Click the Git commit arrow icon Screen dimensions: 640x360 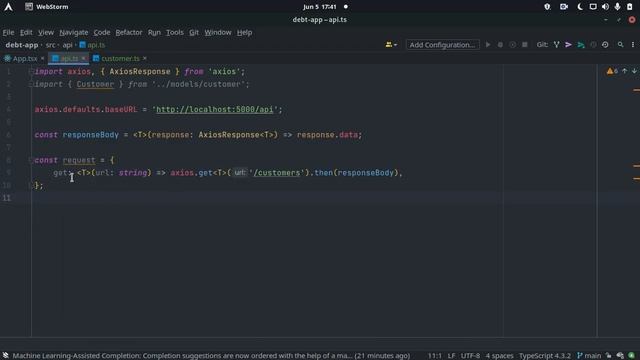coord(568,44)
